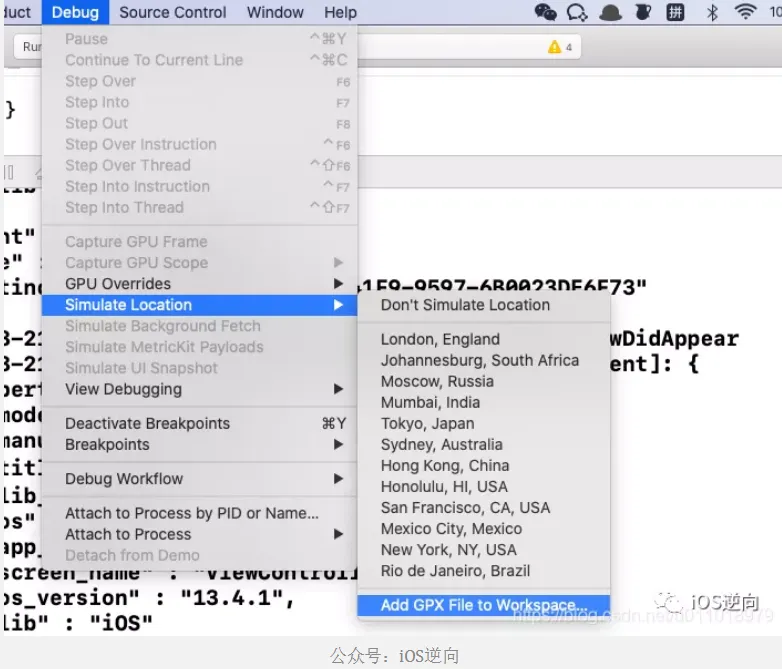Image resolution: width=782 pixels, height=669 pixels.
Task: Select Hong Kong, China location
Action: [484, 465]
